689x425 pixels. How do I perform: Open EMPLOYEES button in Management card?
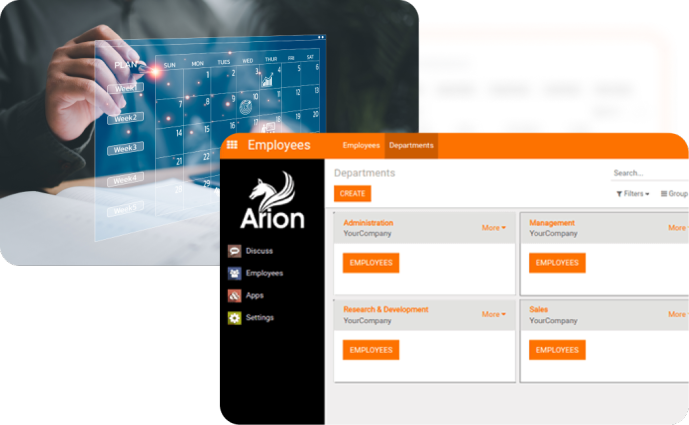pos(557,263)
